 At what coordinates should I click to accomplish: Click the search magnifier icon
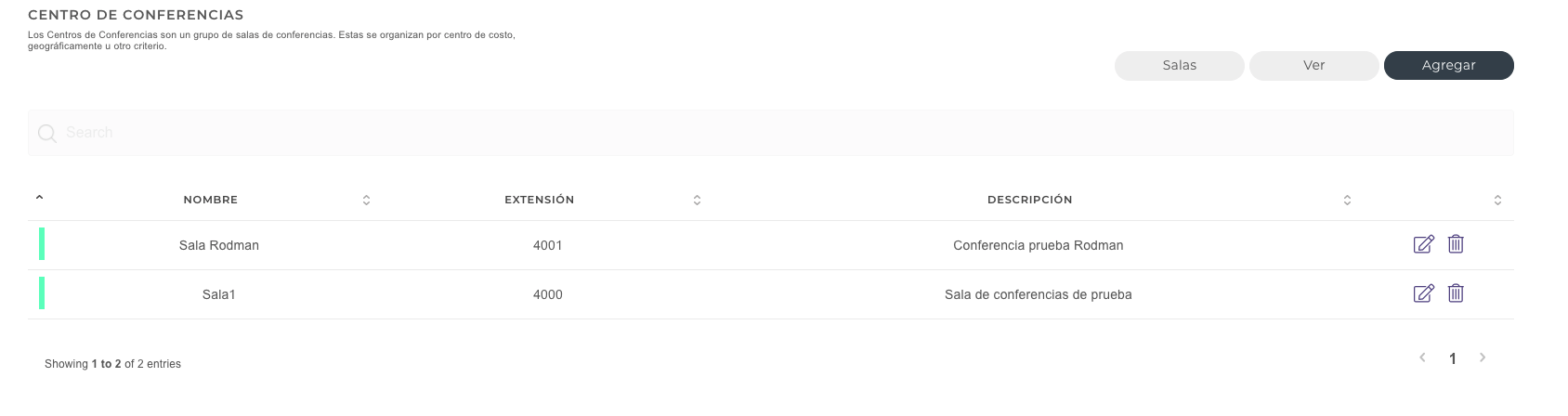coord(47,134)
